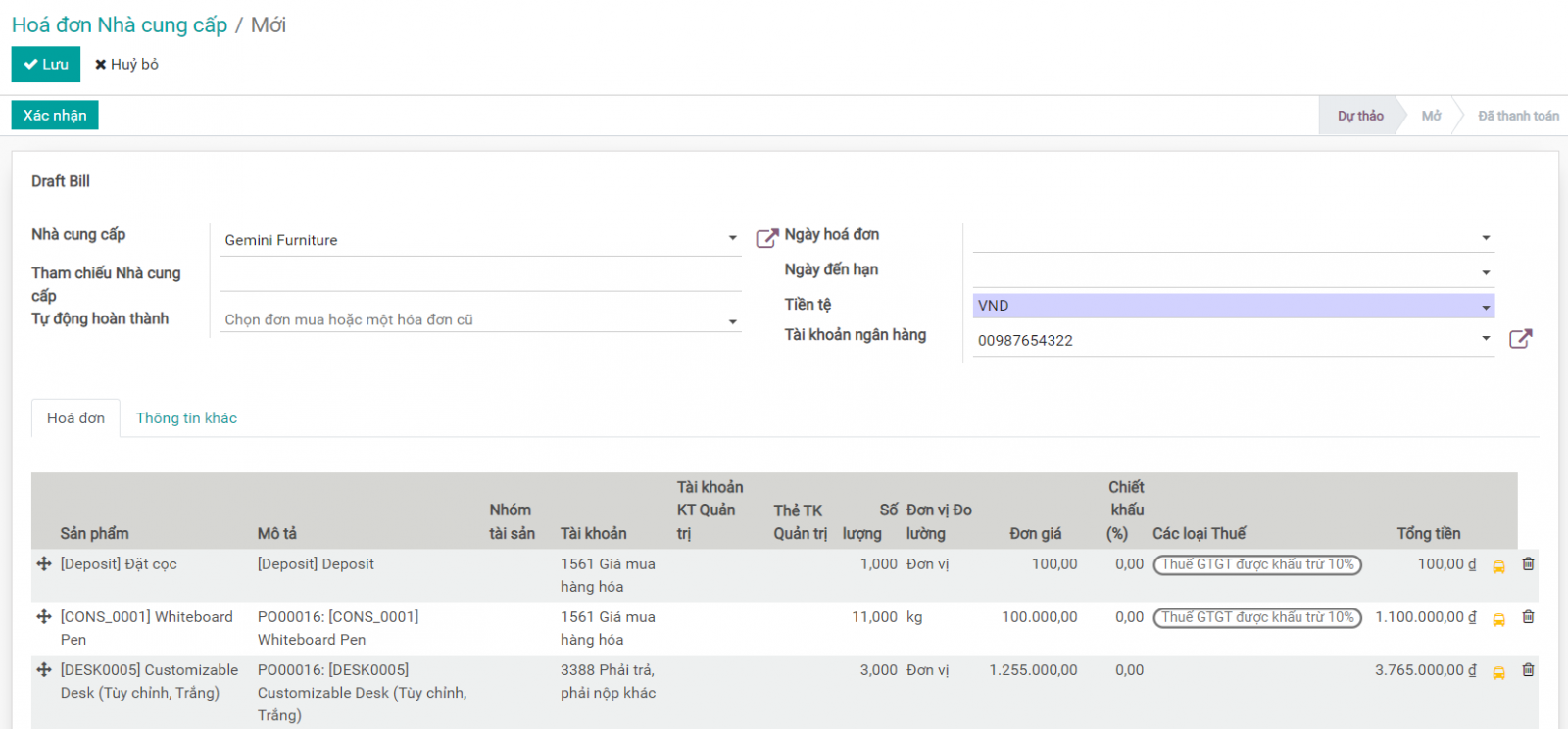
Task: Select product cell [CONS_0001] Whiteboard Pen
Action: pos(147,628)
